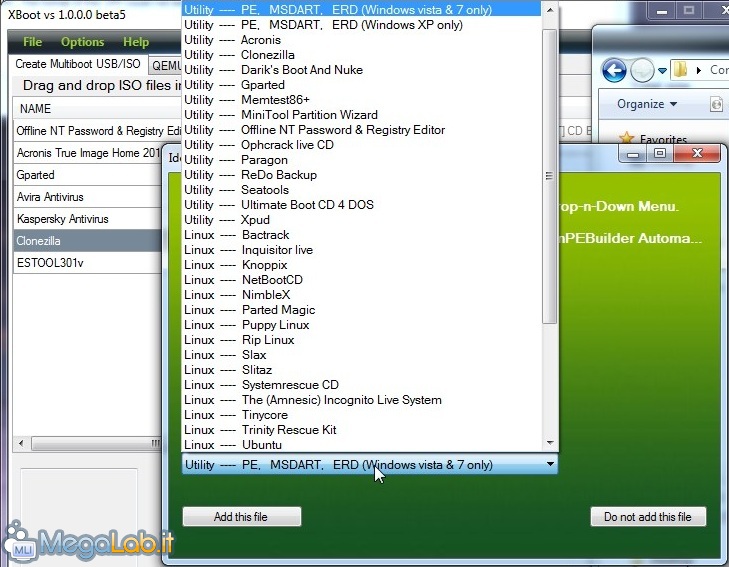The image size is (729, 567).
Task: Choose Linux Tinycore option
Action: pos(362,415)
